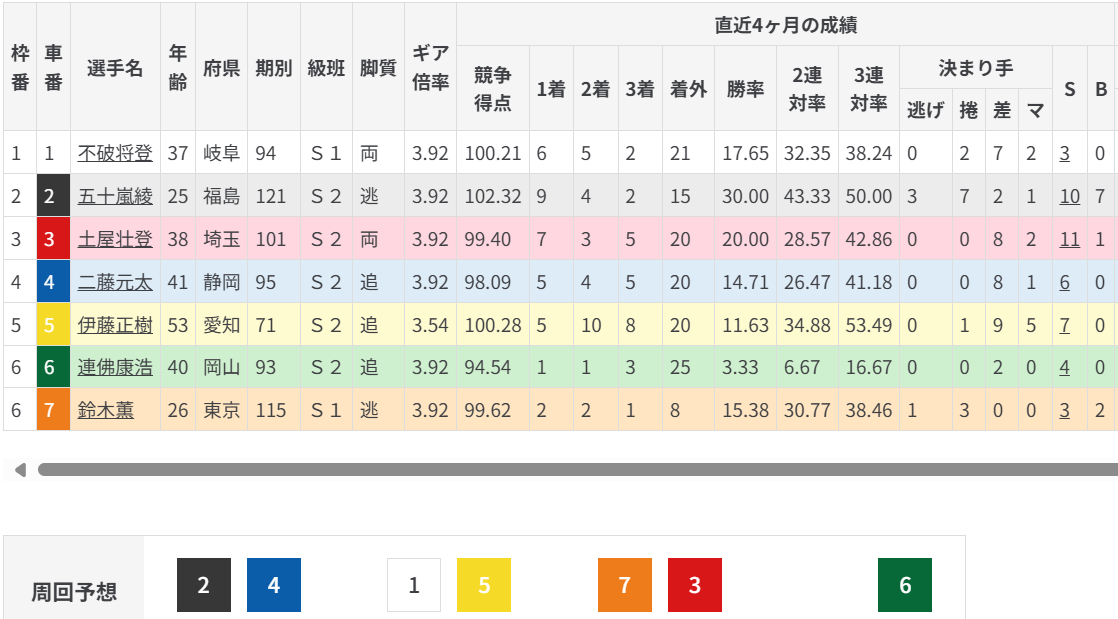Click the 土屋壮登 racer name link
1118x619 pixels.
pyautogui.click(x=115, y=239)
